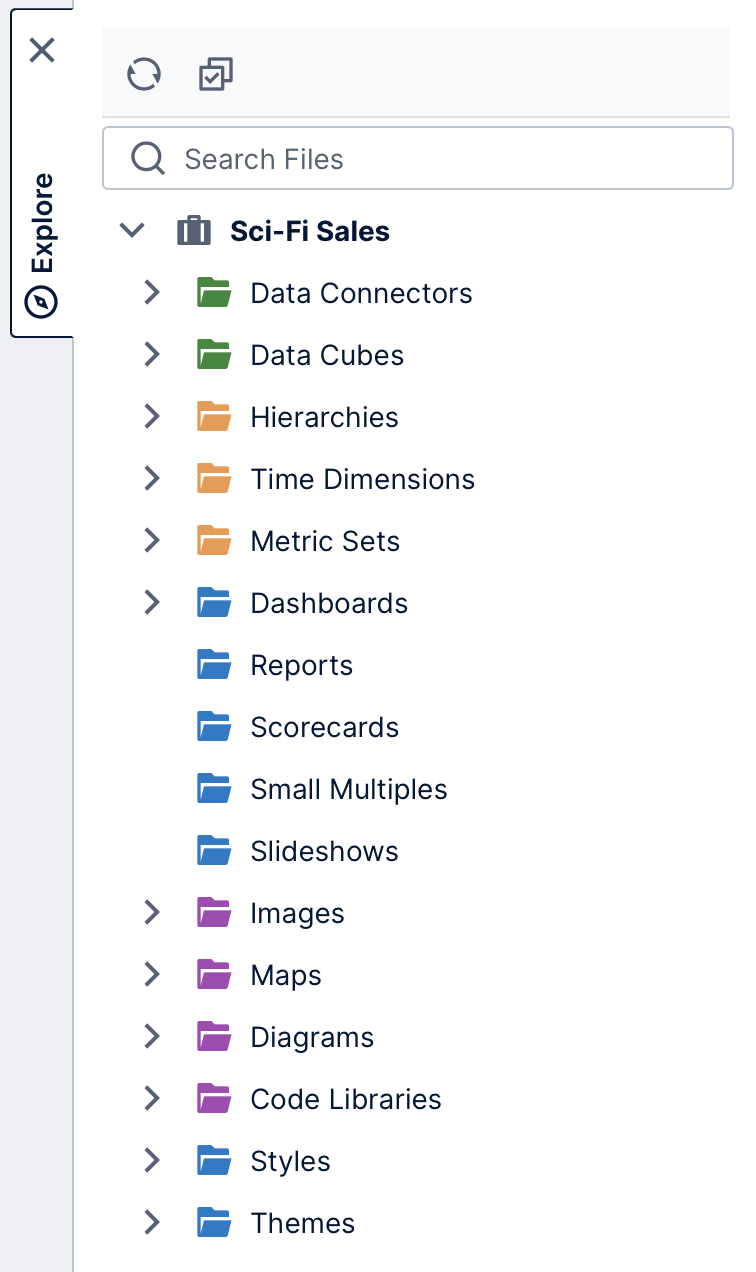
Task: Select the Small Multiples folder
Action: 348,789
